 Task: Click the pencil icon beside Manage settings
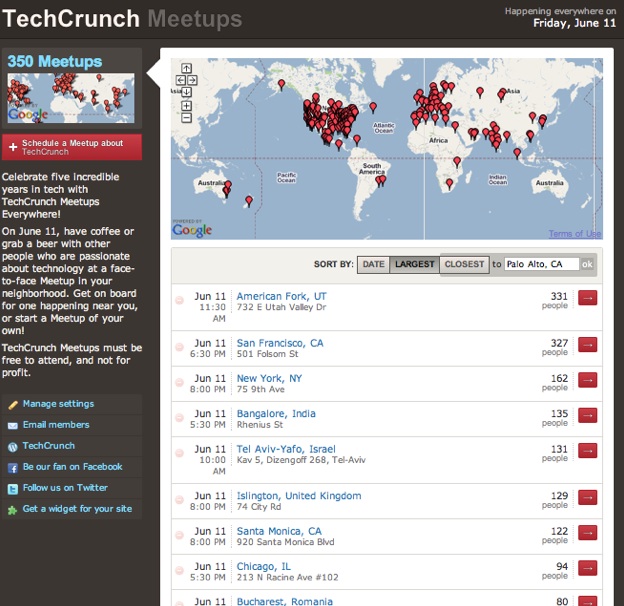pyautogui.click(x=13, y=405)
